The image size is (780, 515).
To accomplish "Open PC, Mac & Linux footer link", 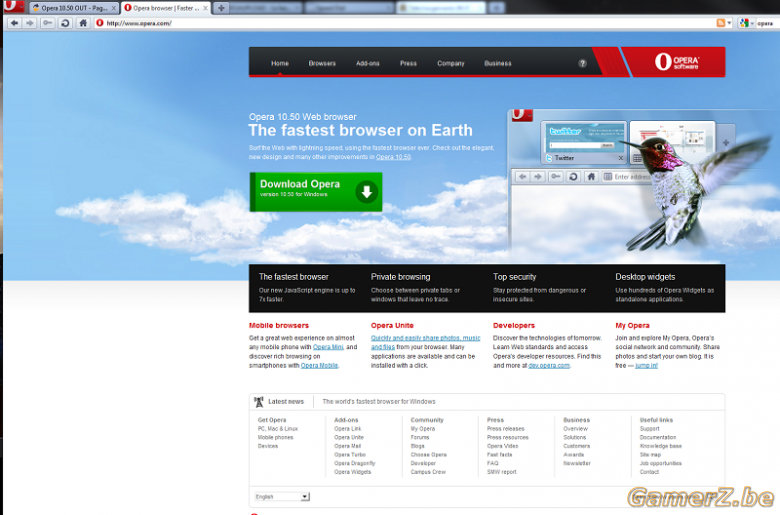I will coord(278,428).
